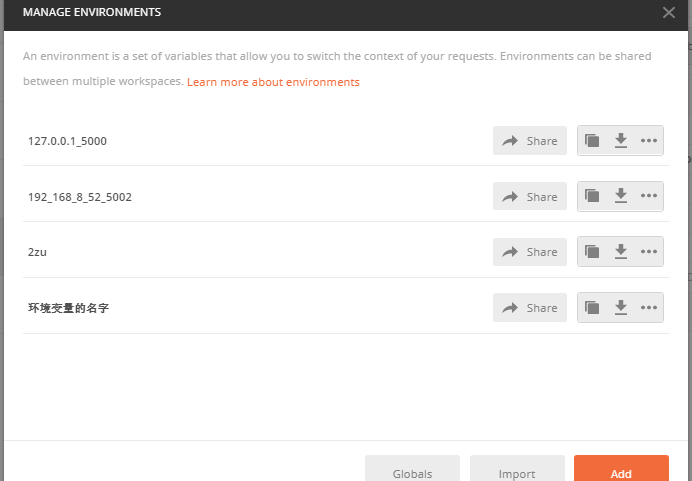Download the 2zu environment
This screenshot has width=692, height=481.
click(x=621, y=252)
